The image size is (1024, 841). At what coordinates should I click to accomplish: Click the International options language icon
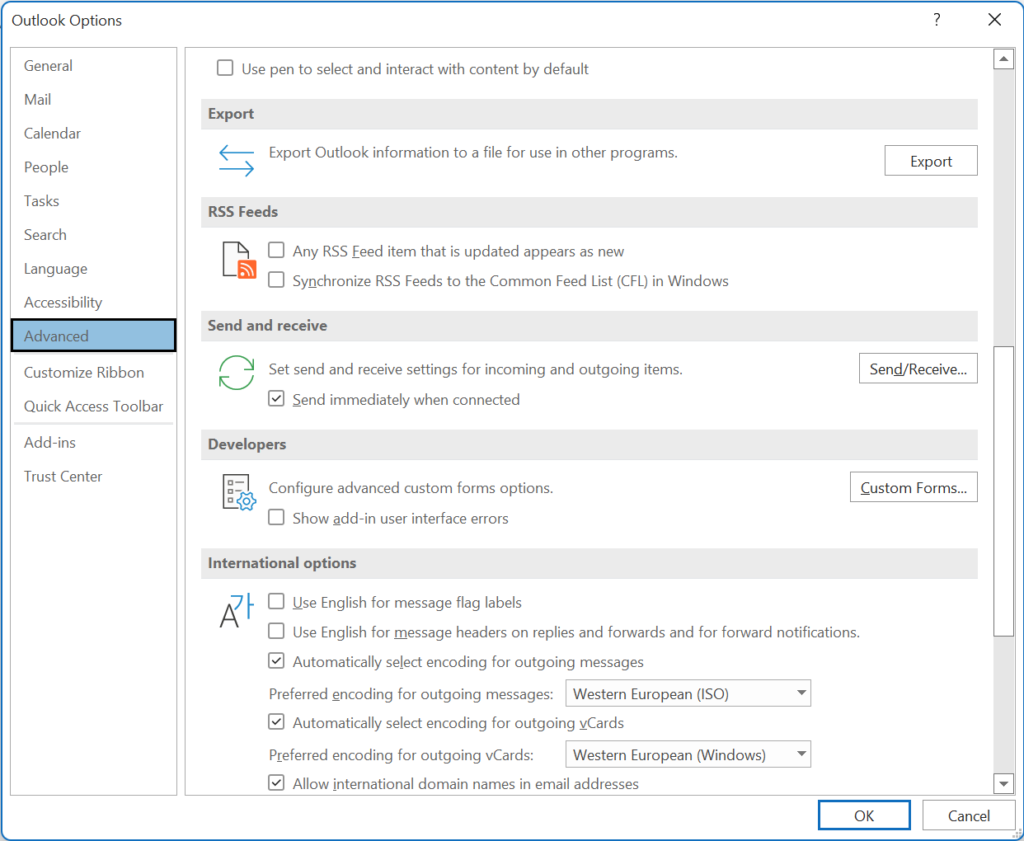(x=237, y=611)
